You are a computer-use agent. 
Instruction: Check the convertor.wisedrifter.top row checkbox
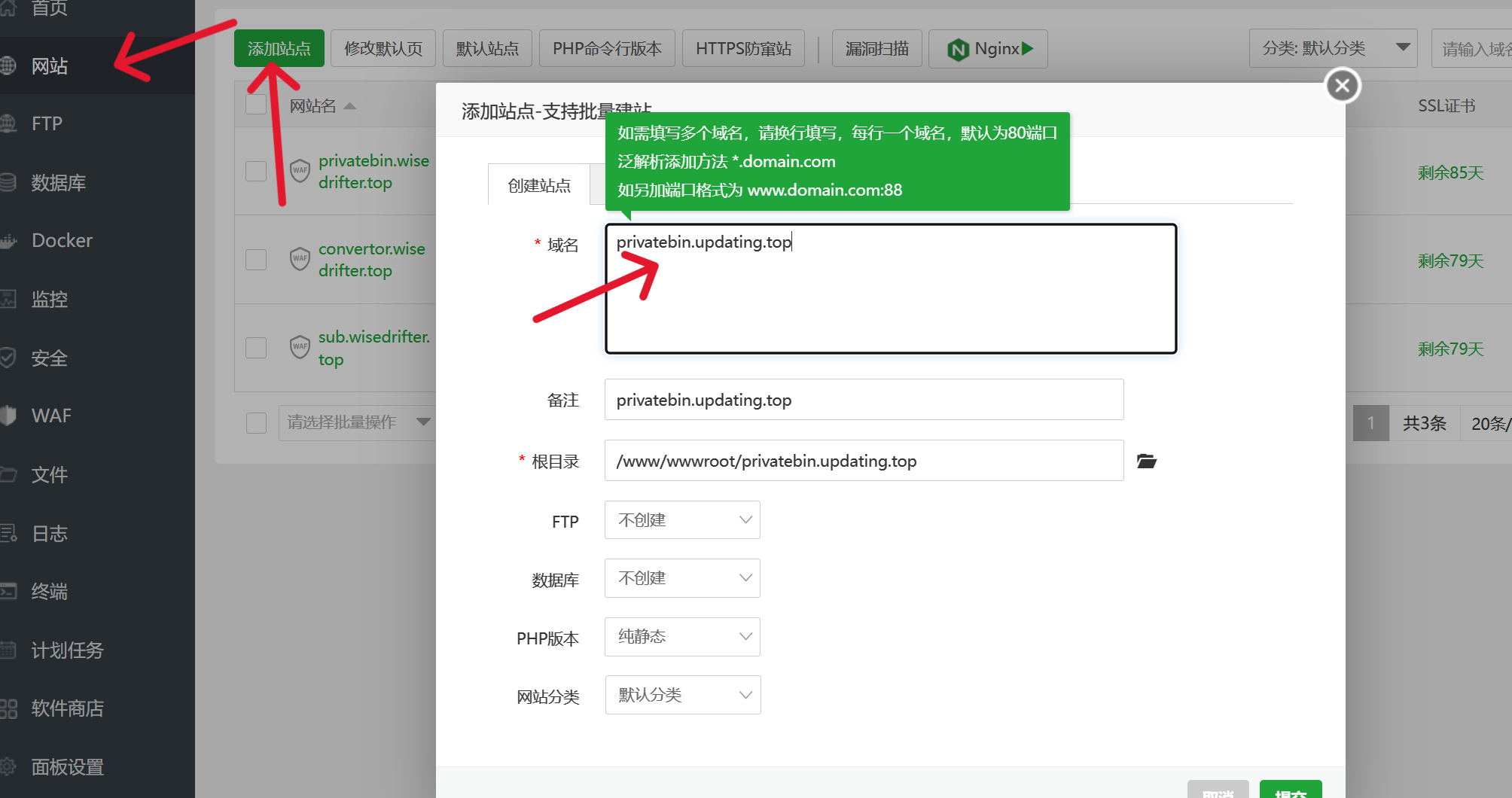tap(256, 260)
